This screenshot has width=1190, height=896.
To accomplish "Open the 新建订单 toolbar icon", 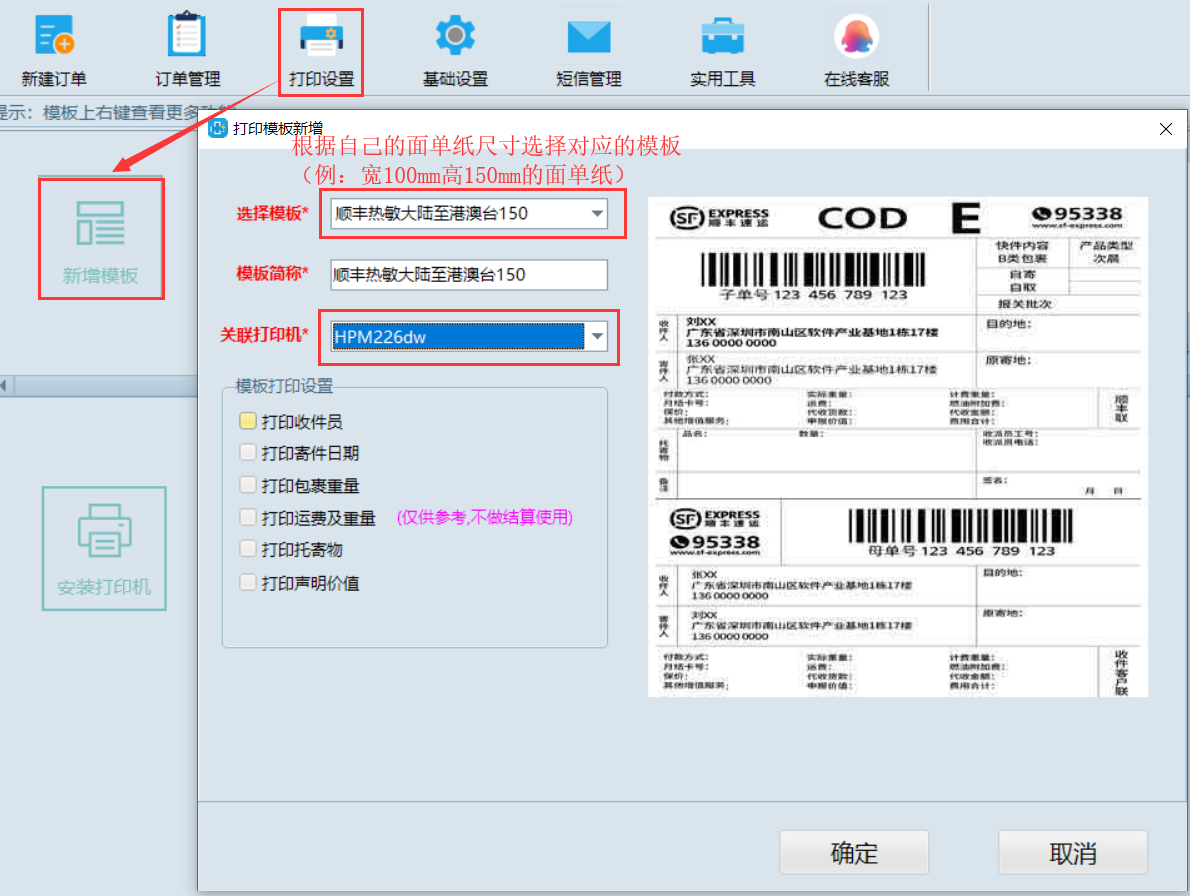I will pyautogui.click(x=54, y=36).
